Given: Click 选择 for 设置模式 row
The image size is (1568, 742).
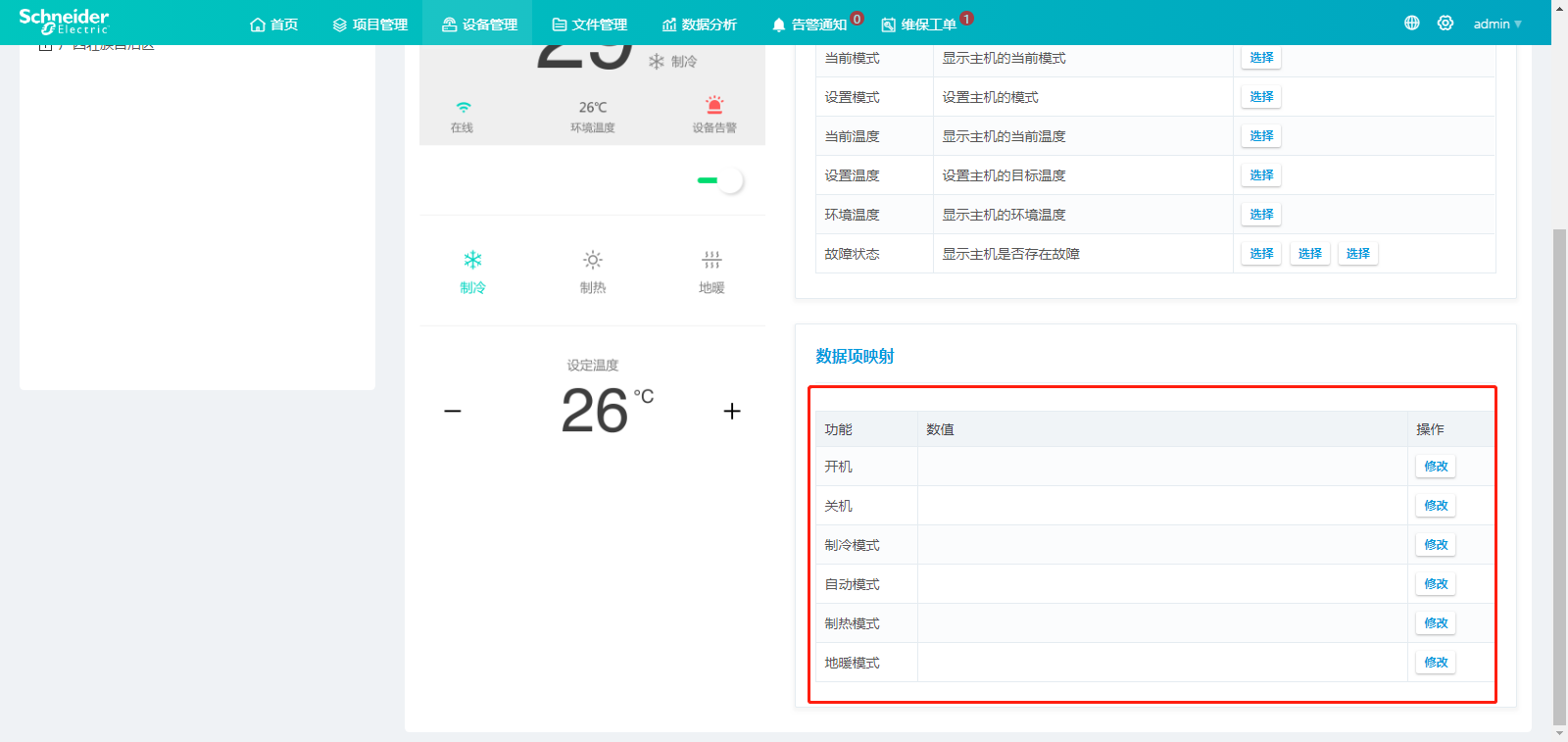Looking at the screenshot, I should point(1261,97).
